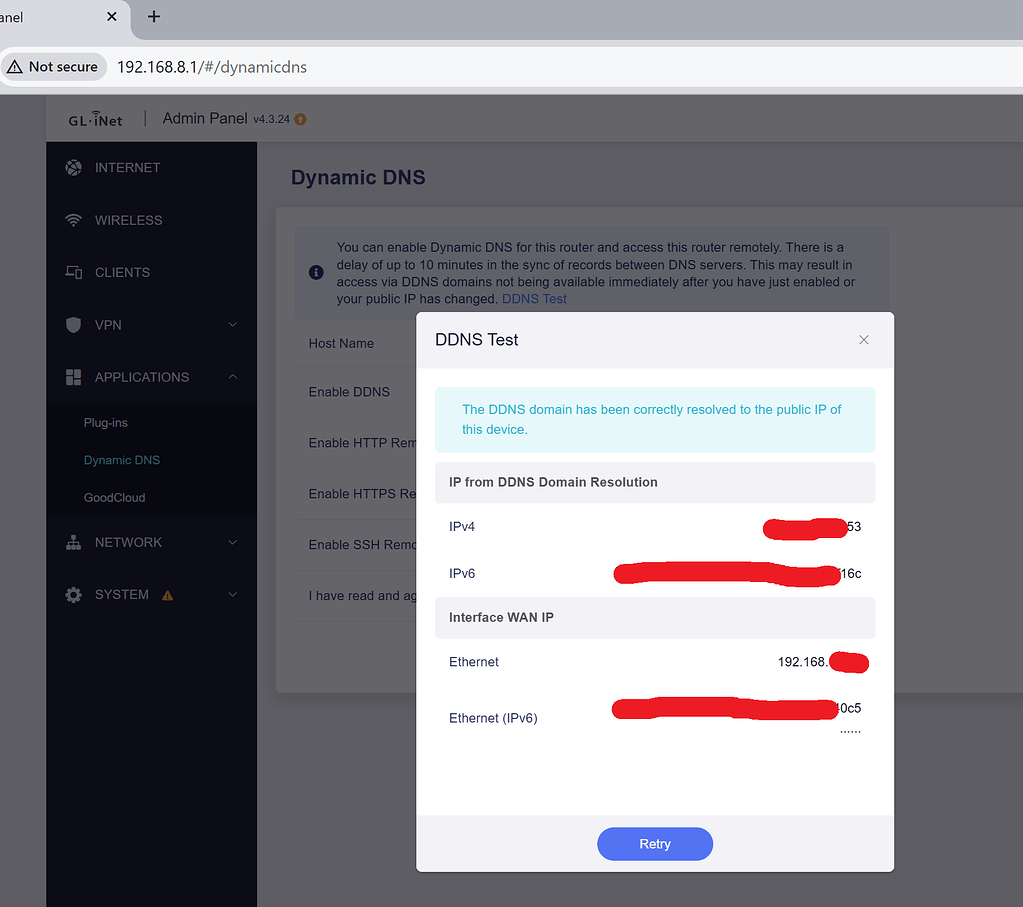Open the DDNS Test link in the notice
The height and width of the screenshot is (907, 1023).
point(534,298)
